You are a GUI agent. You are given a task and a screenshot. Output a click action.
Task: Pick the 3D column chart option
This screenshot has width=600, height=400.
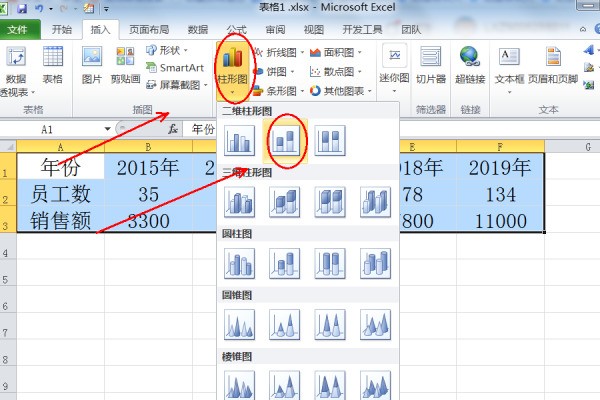coord(375,202)
